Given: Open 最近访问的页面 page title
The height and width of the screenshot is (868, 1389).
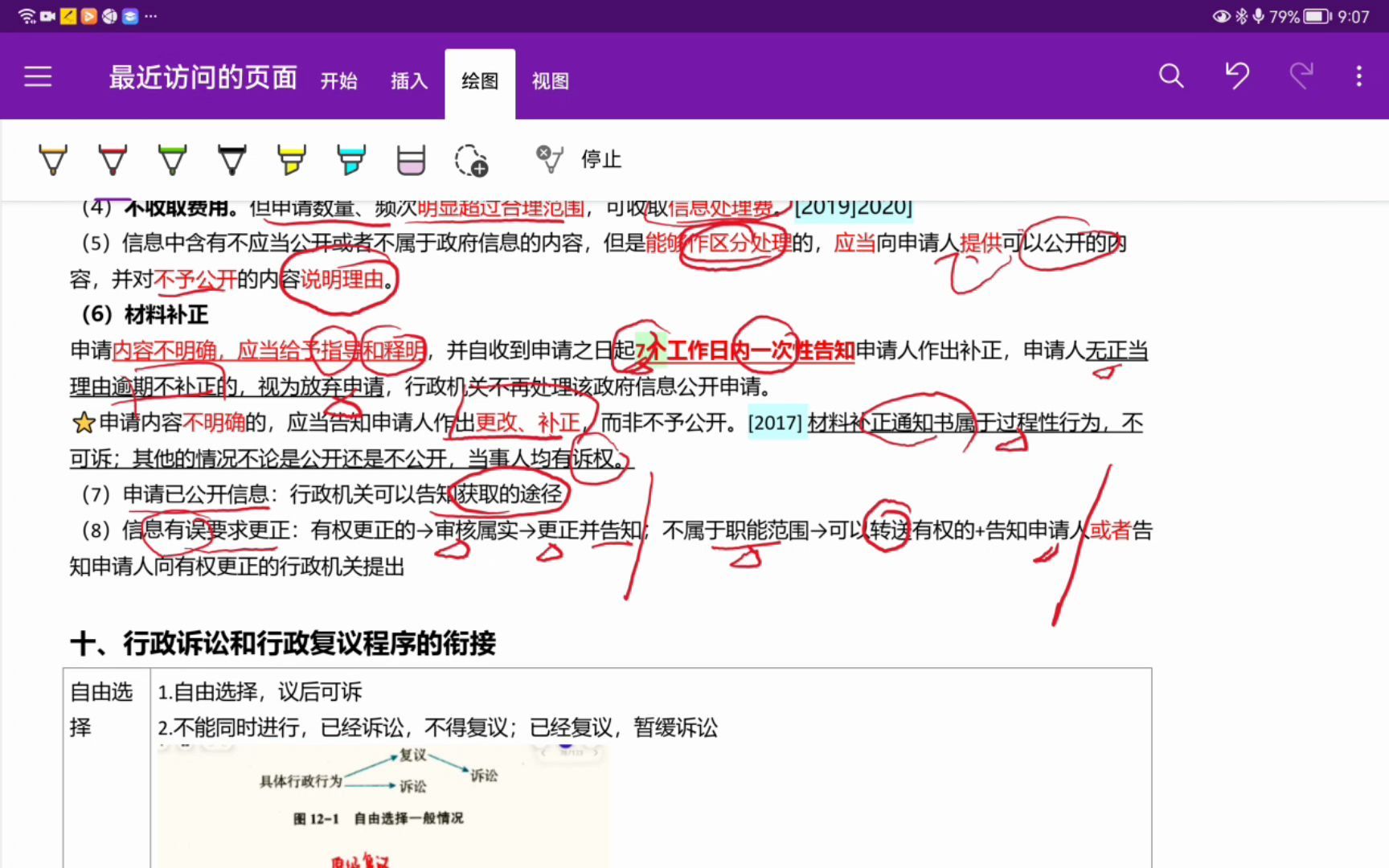Looking at the screenshot, I should [203, 77].
